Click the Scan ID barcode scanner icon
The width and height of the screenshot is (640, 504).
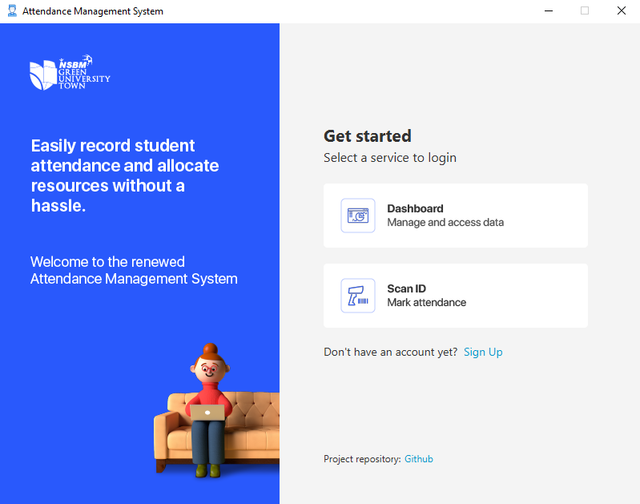358,295
